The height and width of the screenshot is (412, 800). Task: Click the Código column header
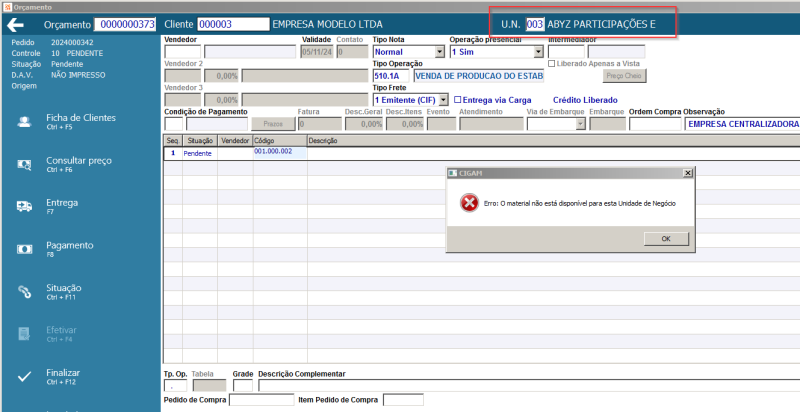[x=280, y=141]
